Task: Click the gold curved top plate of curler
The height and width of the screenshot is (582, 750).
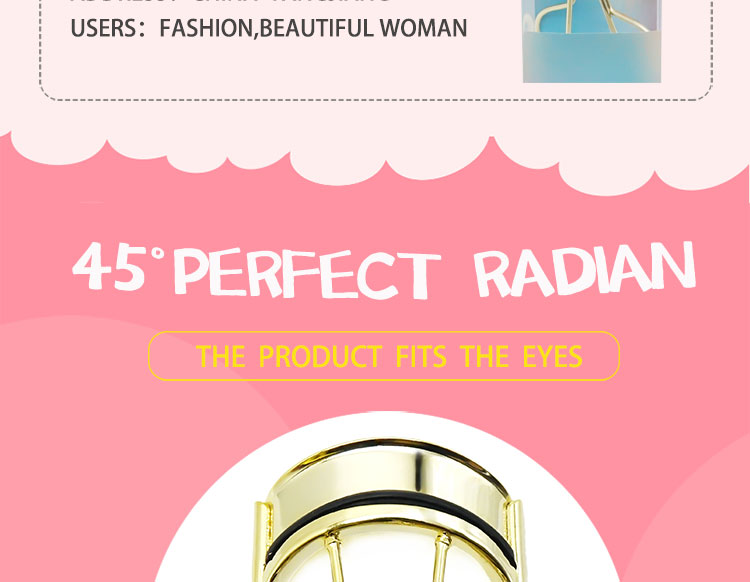Action: click(387, 471)
